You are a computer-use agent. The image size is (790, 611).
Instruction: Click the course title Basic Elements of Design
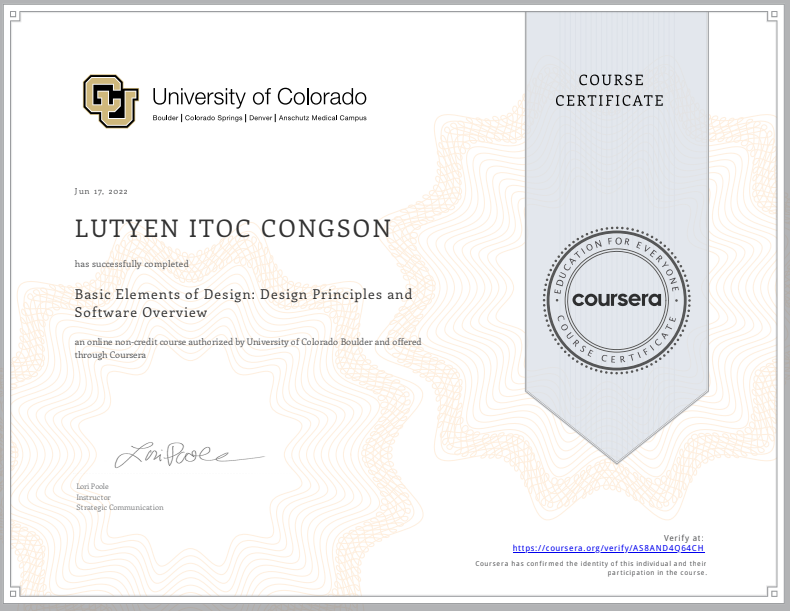(243, 303)
